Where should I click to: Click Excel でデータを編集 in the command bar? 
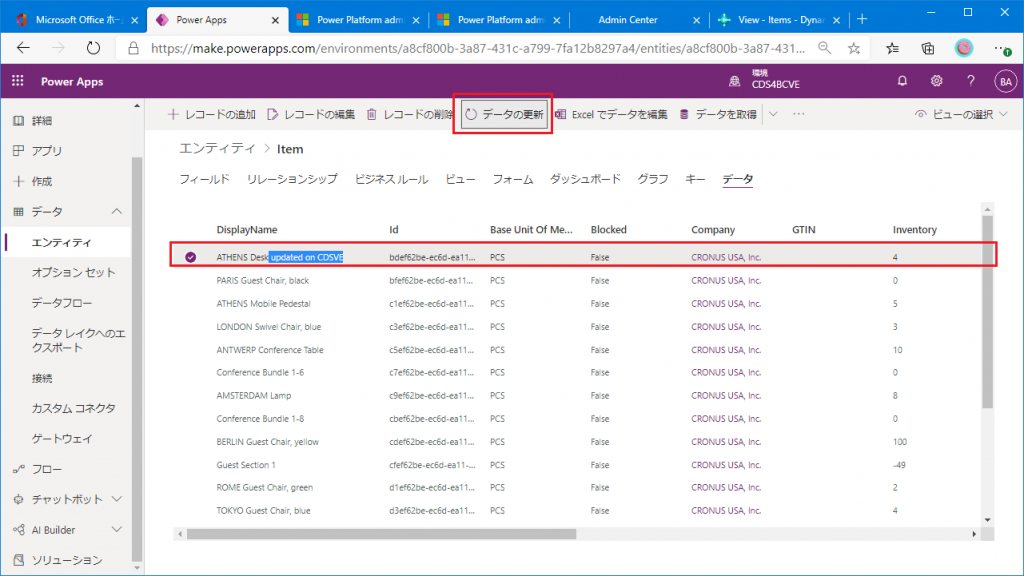[x=611, y=114]
